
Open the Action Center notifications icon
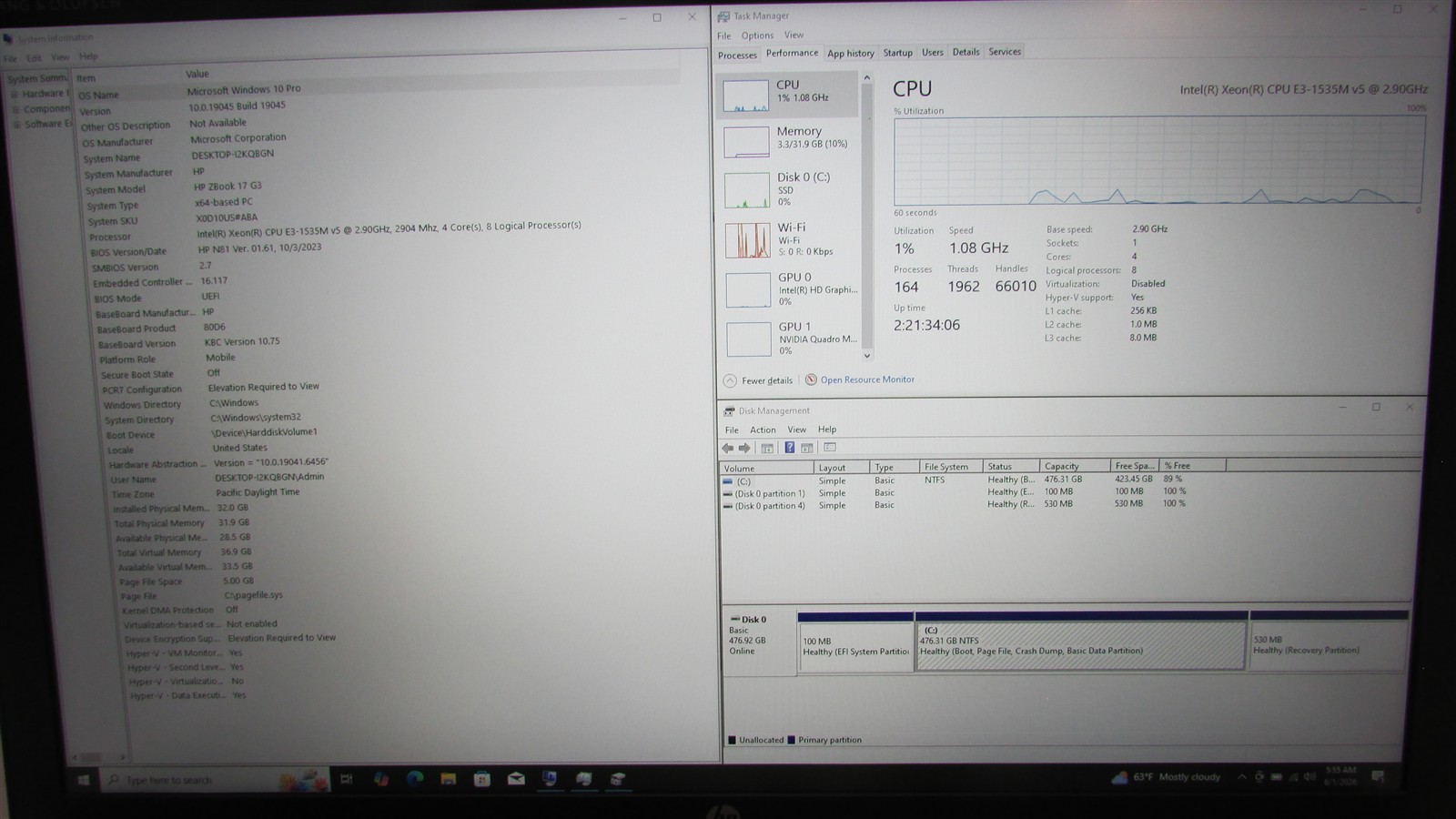tap(1378, 777)
